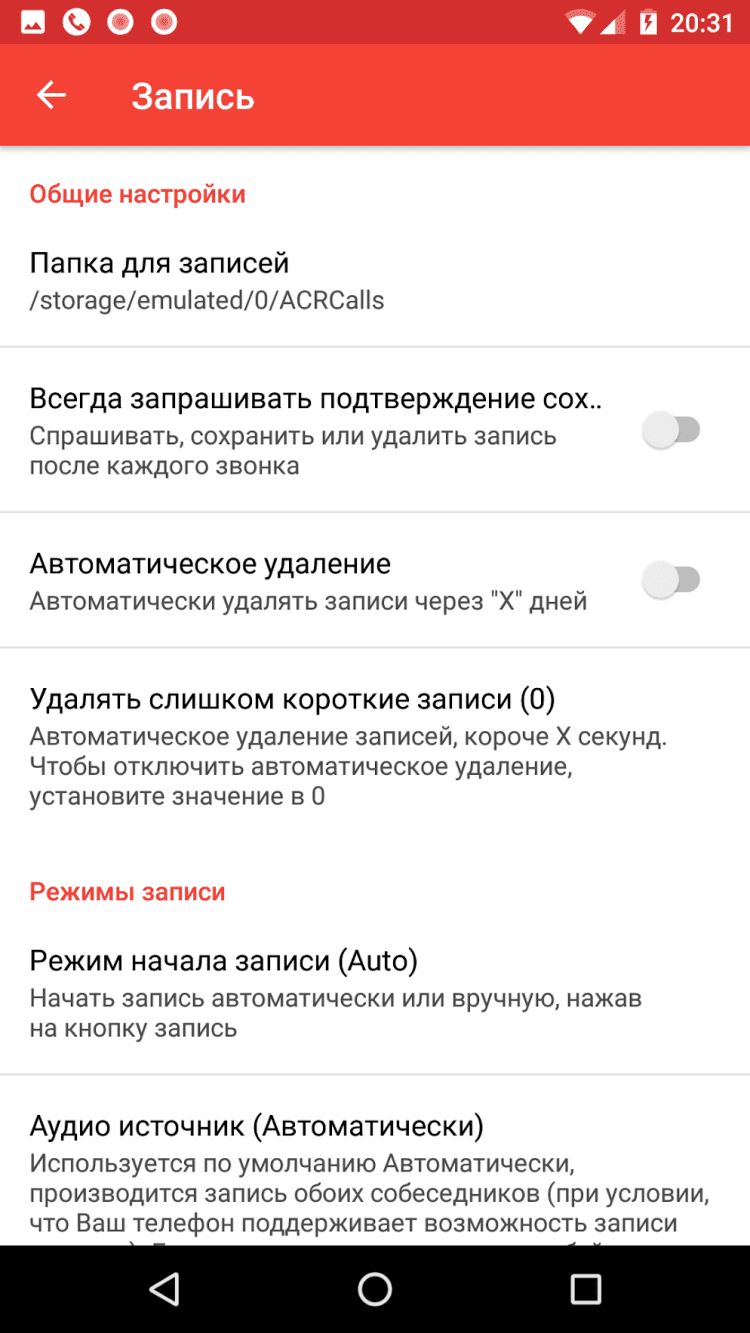Open the Папка для записей folder setting
The width and height of the screenshot is (750, 1333).
(375, 280)
